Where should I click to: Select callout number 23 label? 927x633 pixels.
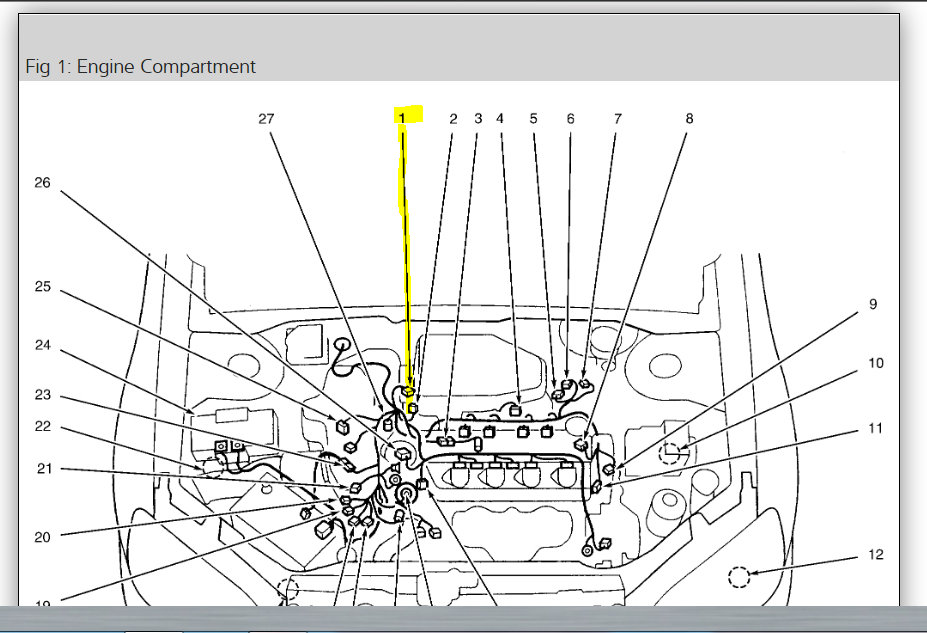point(43,394)
